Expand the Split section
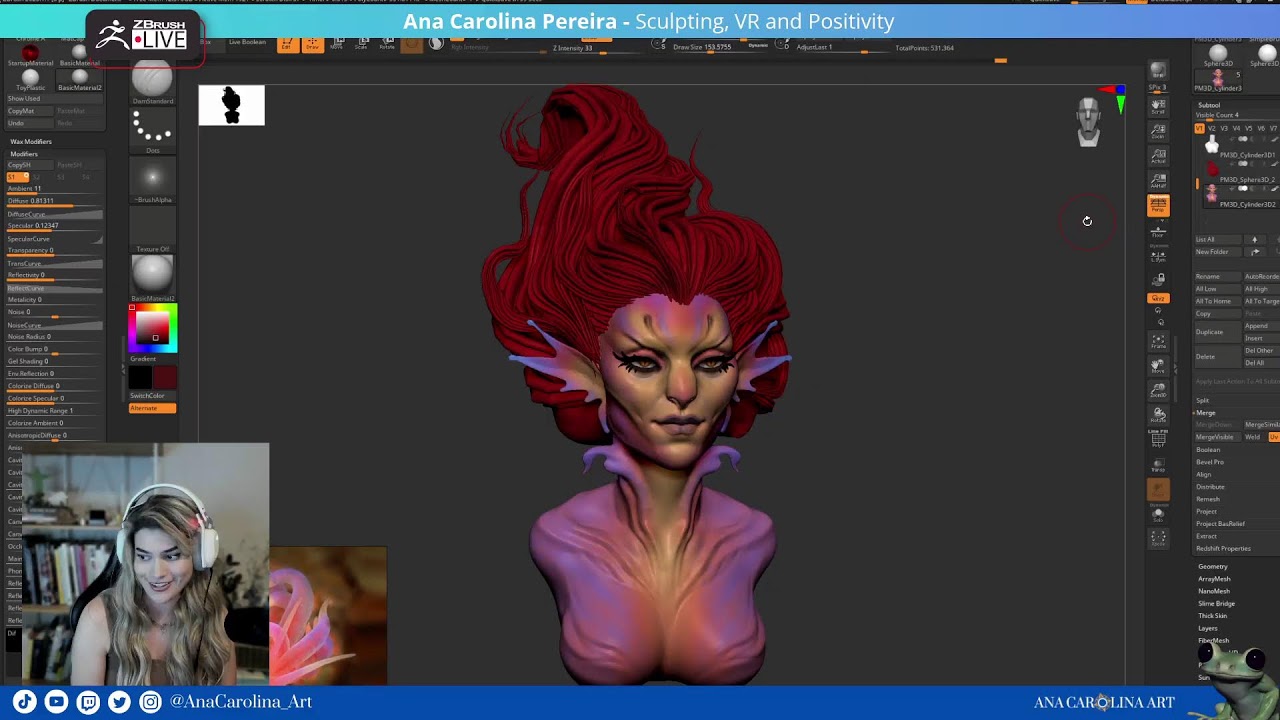Image resolution: width=1280 pixels, height=720 pixels. 1203,400
